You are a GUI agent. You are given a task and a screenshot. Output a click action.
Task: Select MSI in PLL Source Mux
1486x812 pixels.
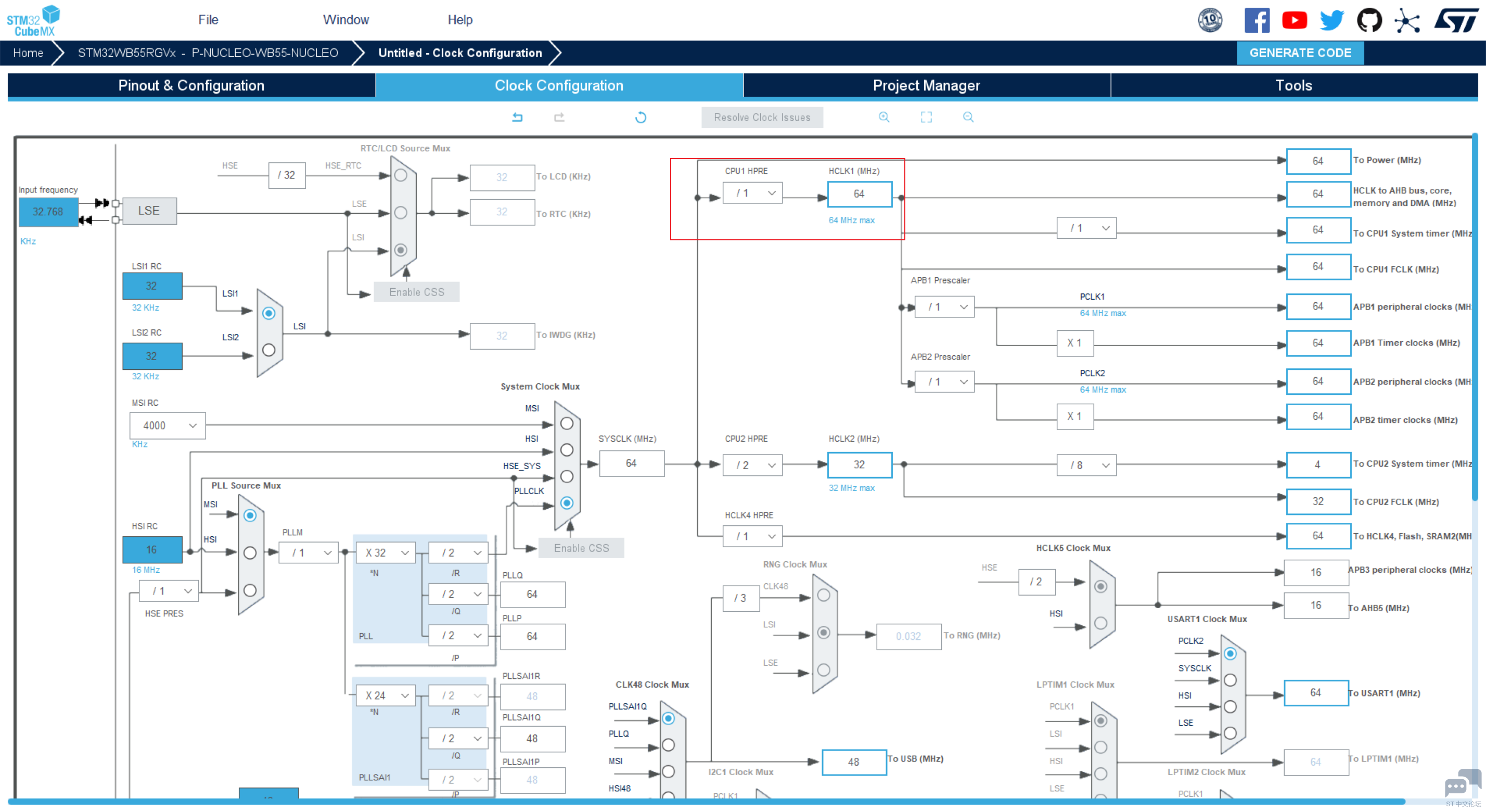point(250,515)
